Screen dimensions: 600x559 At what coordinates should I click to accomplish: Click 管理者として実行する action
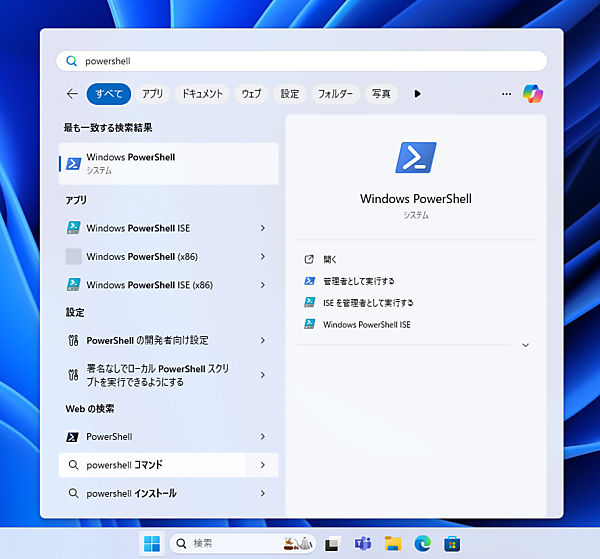click(x=358, y=281)
